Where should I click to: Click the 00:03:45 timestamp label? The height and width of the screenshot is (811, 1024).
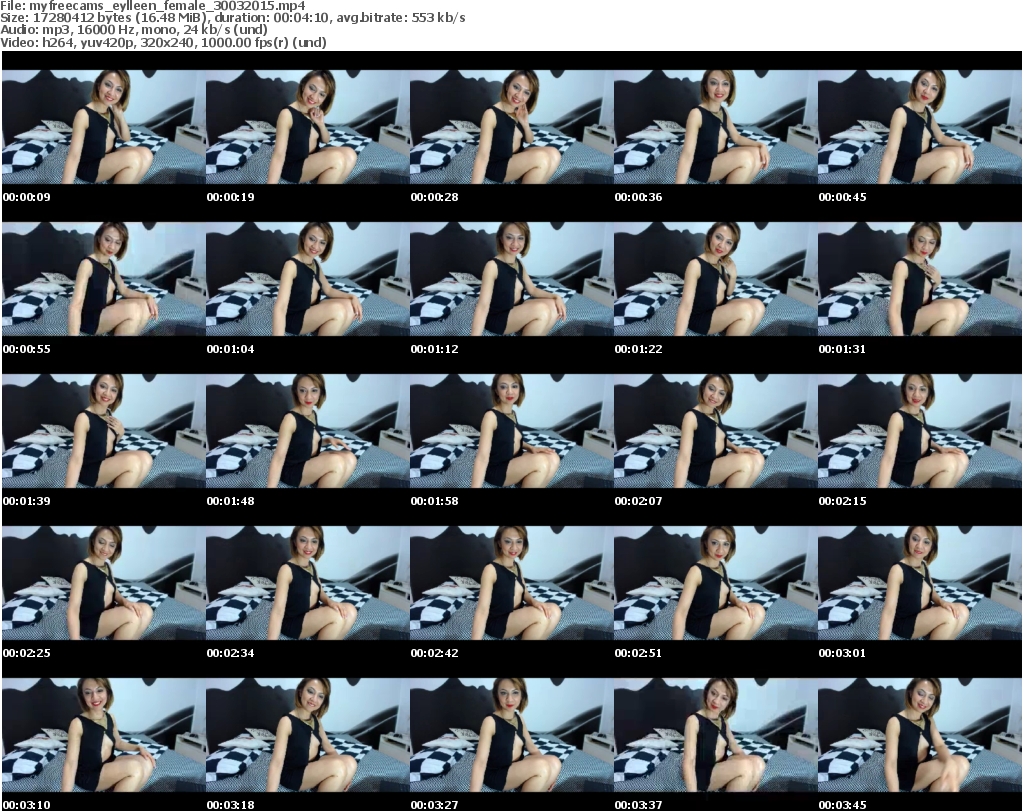point(842,805)
